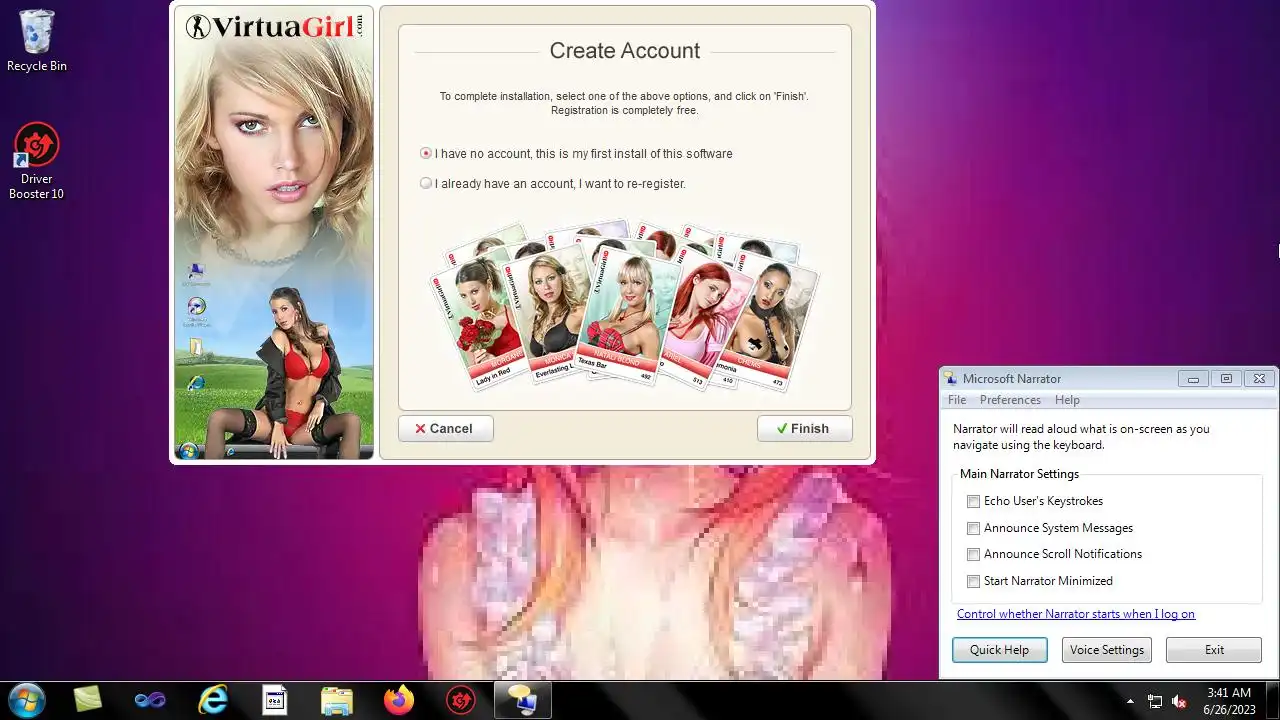Image resolution: width=1280 pixels, height=720 pixels.
Task: Open the Windows Start menu orb
Action: 25,700
